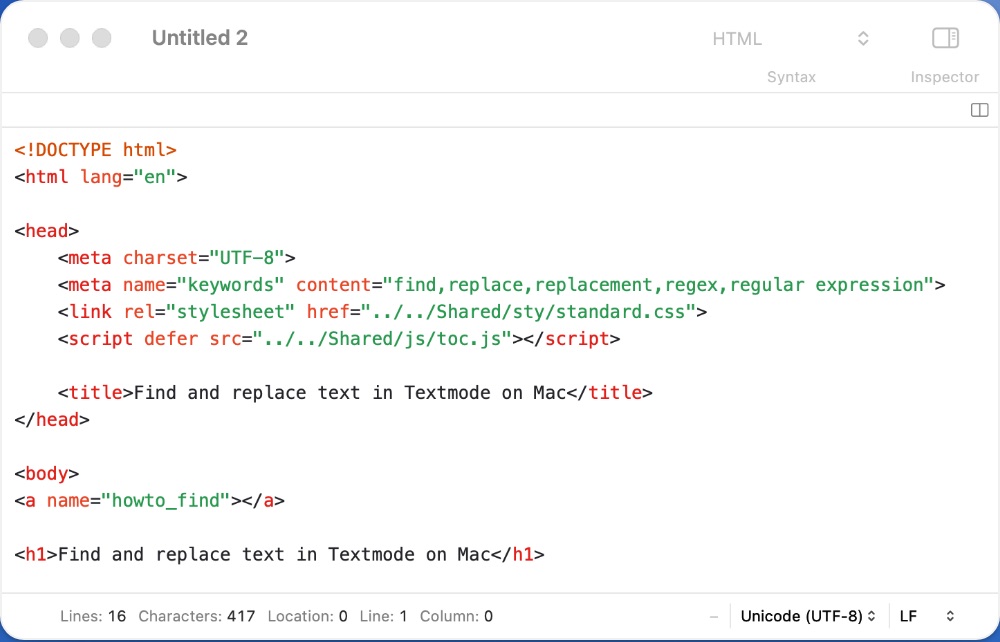Click the opening <body> tag line
The image size is (1000, 642).
47,474
